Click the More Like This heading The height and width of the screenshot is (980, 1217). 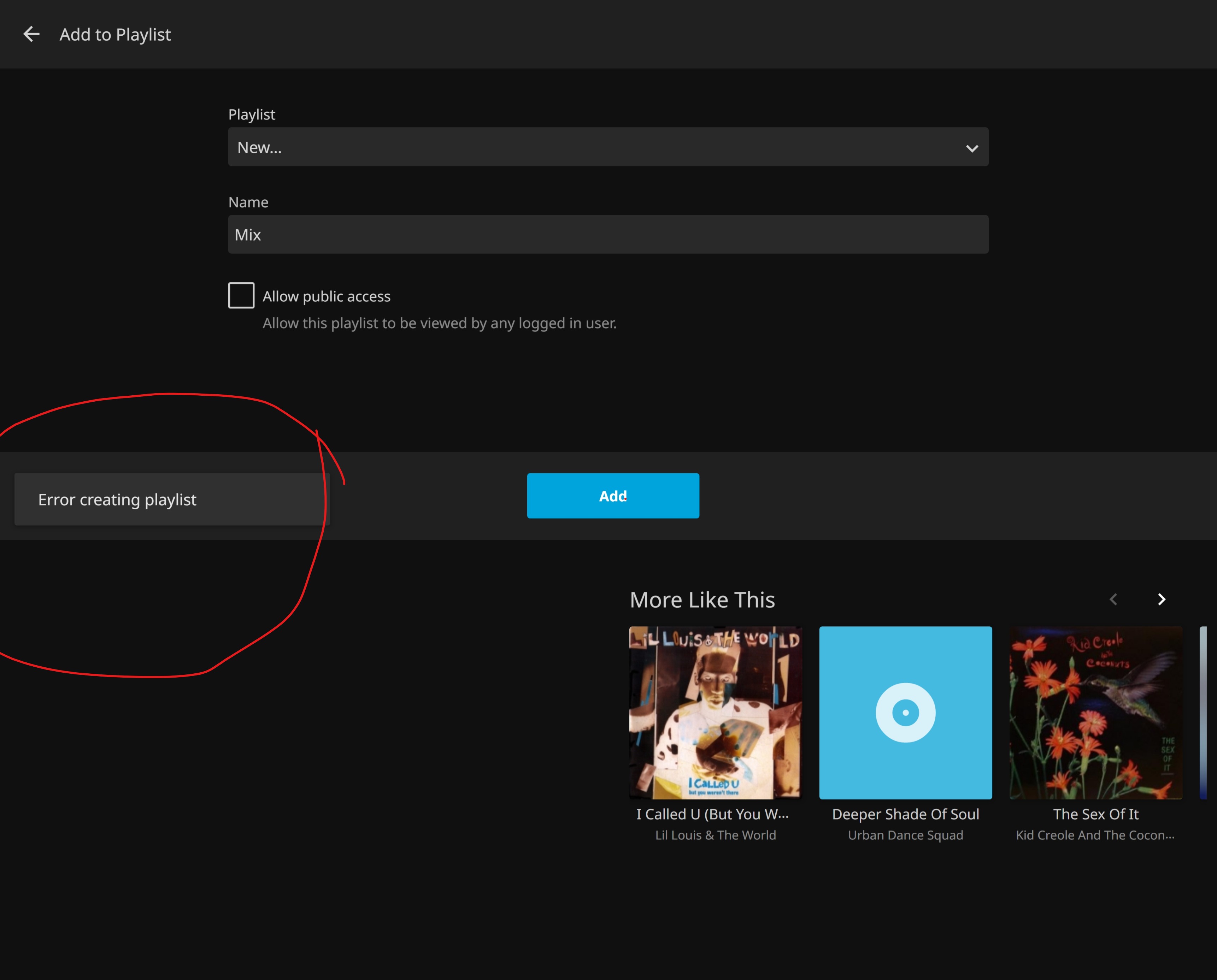tap(702, 600)
